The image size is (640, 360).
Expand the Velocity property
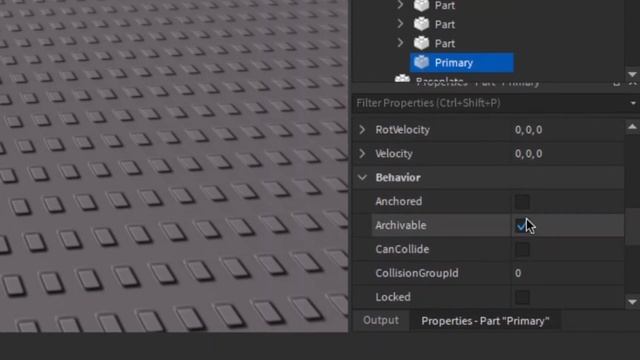362,153
